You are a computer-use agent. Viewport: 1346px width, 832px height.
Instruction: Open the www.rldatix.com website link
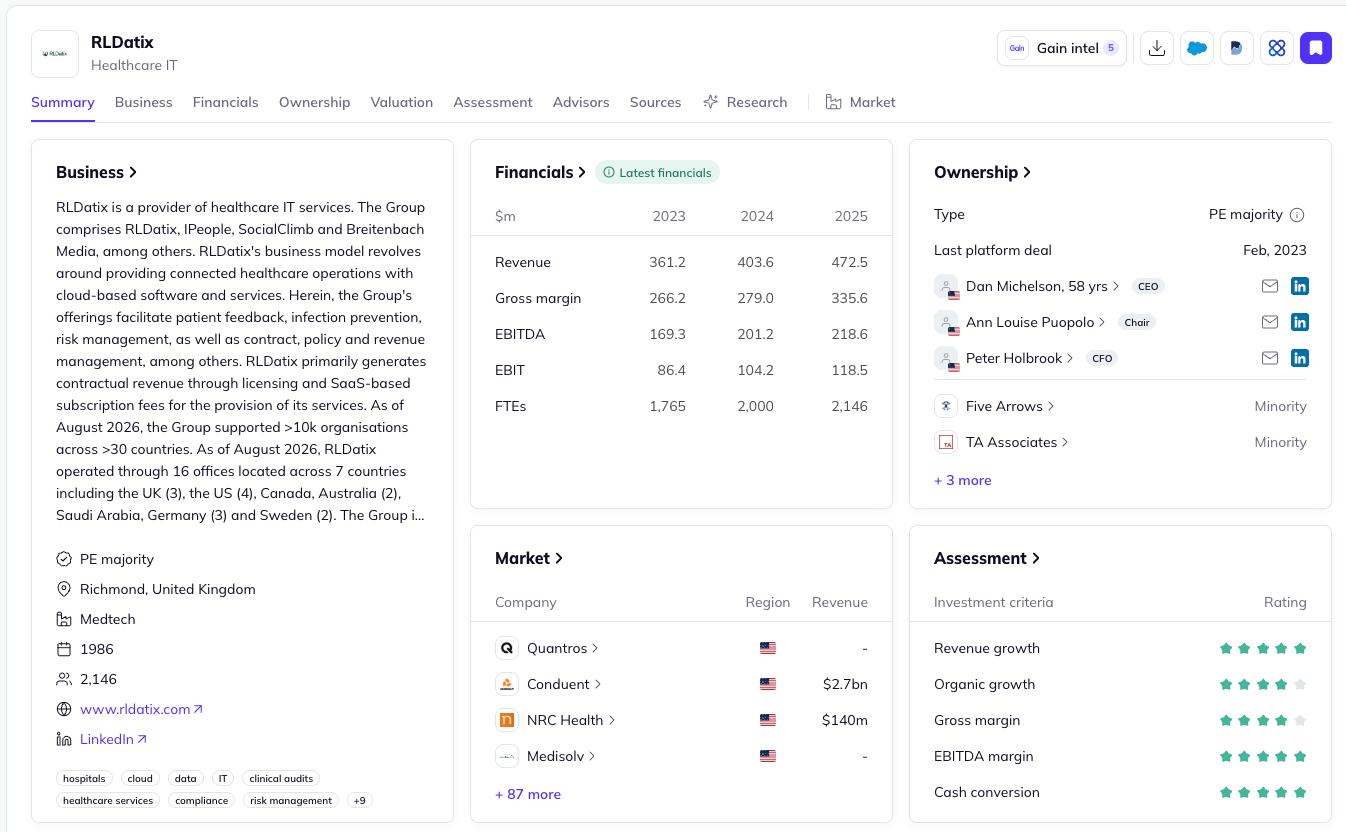point(141,709)
